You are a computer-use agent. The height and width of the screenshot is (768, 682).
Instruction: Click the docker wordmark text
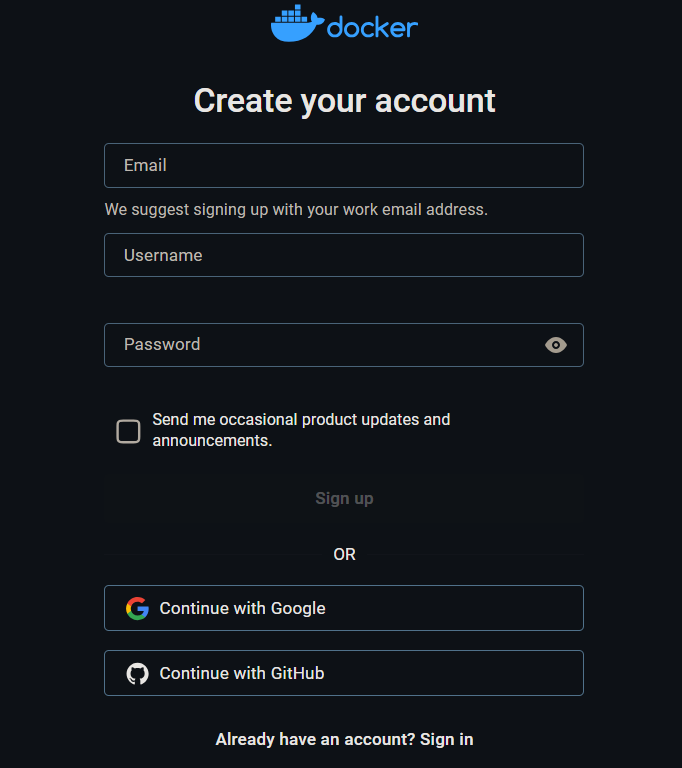(372, 27)
